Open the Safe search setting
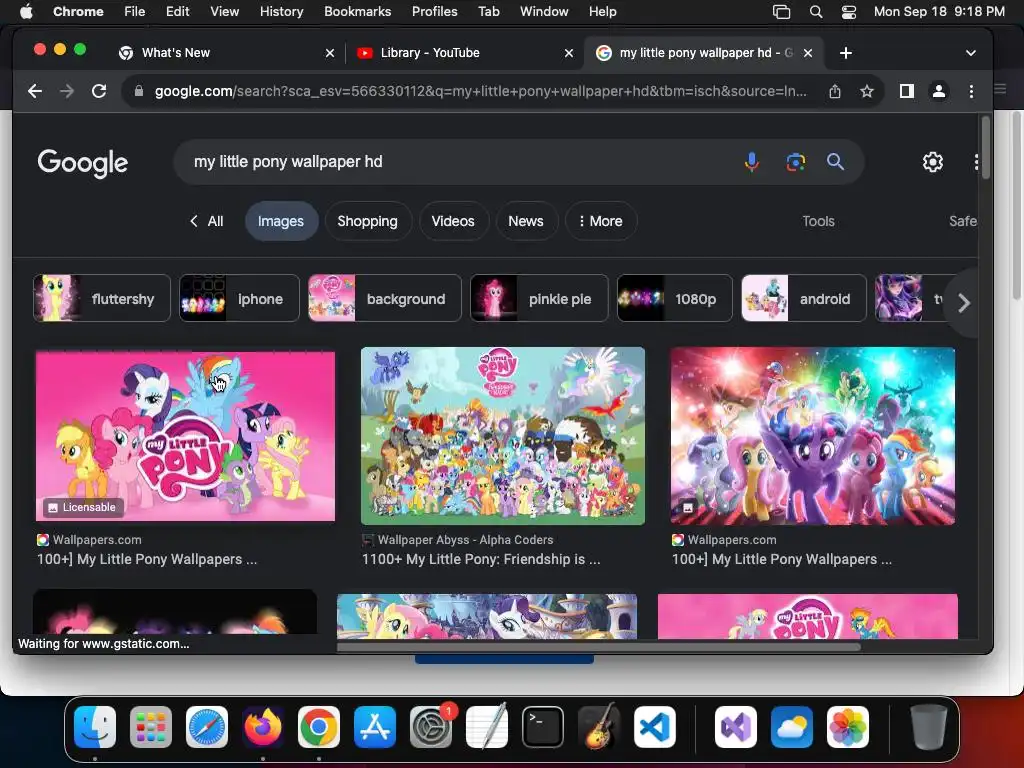Image resolution: width=1024 pixels, height=768 pixels. pyautogui.click(x=963, y=221)
